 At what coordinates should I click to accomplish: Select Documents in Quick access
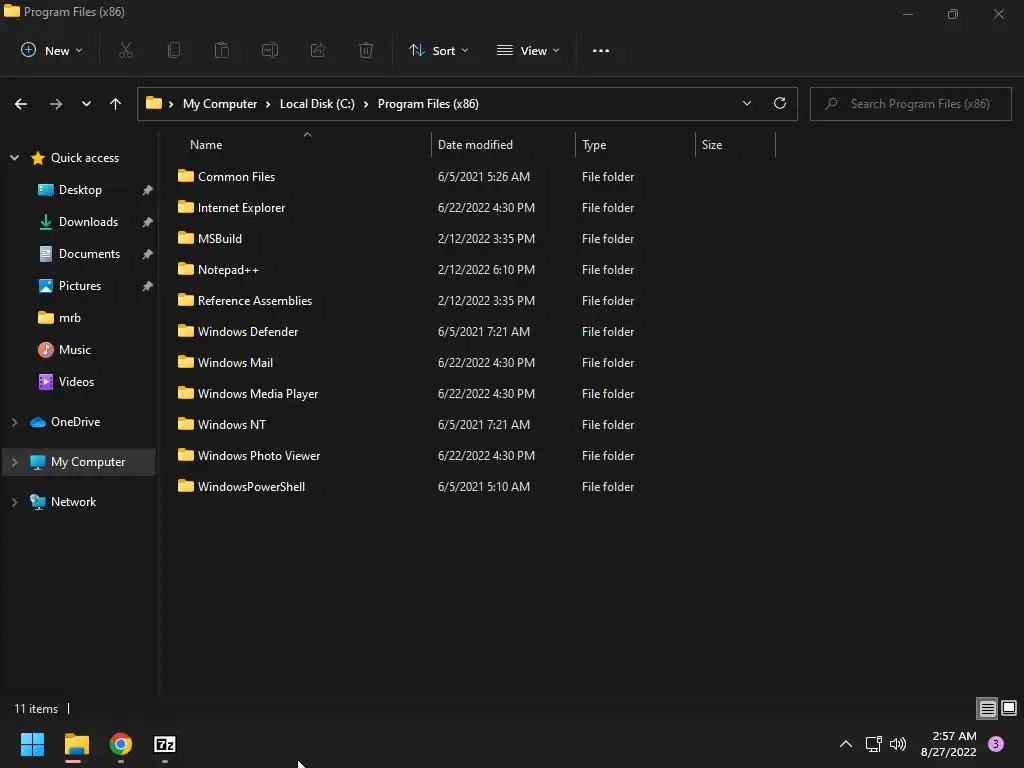[x=89, y=253]
